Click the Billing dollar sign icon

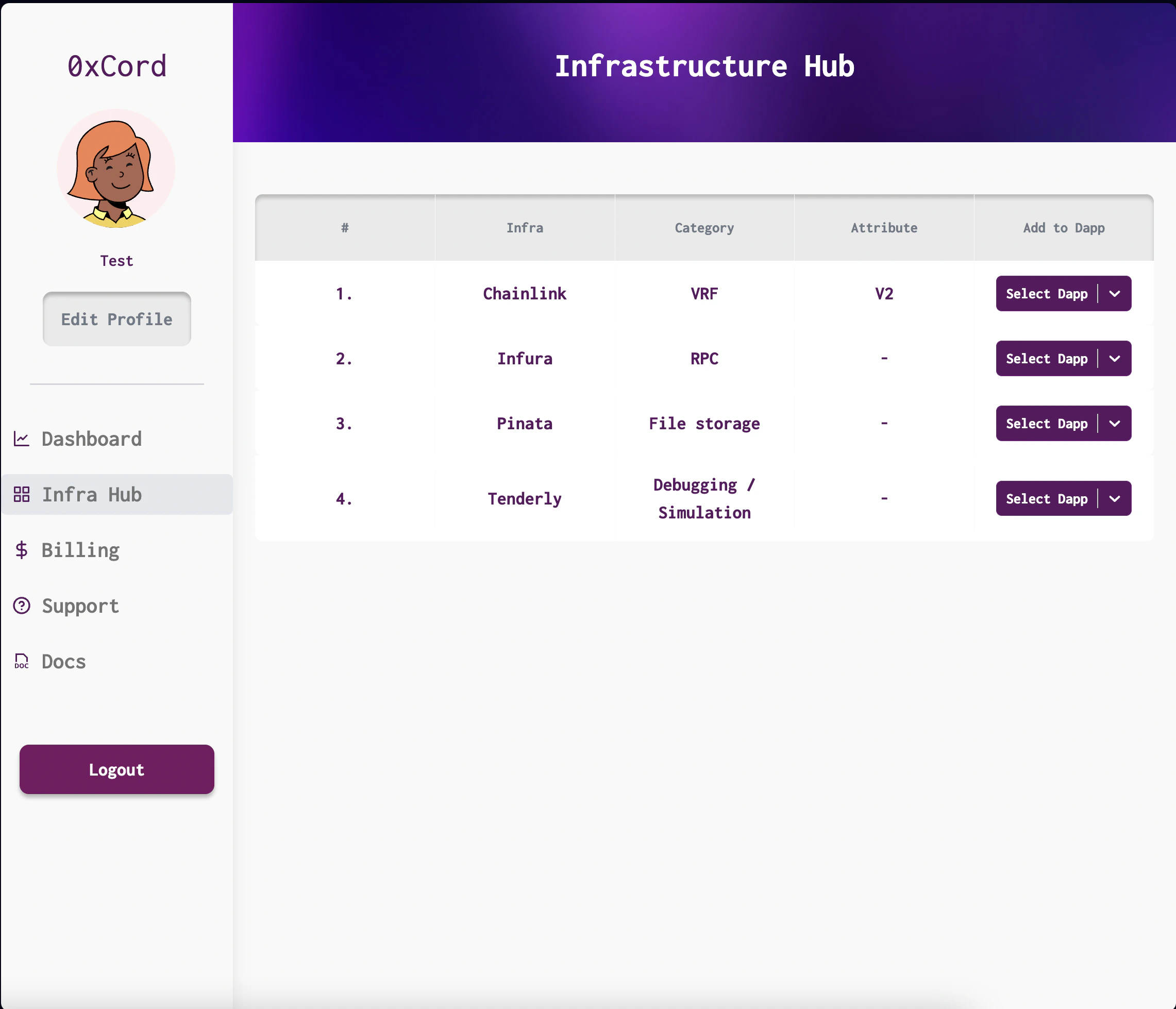click(x=22, y=550)
